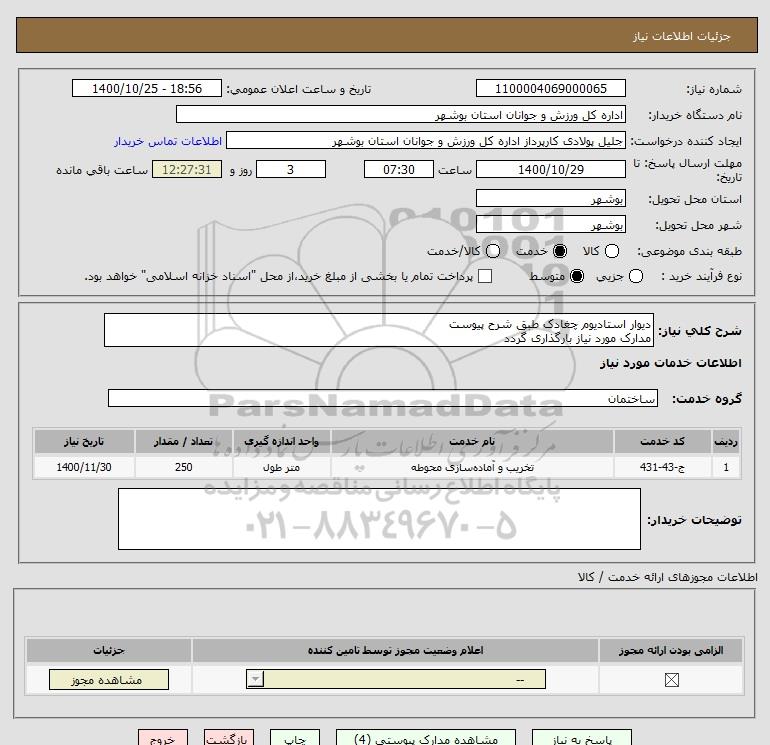Click واحد اندازه گیری column header
This screenshot has height=745, width=770.
(281, 441)
